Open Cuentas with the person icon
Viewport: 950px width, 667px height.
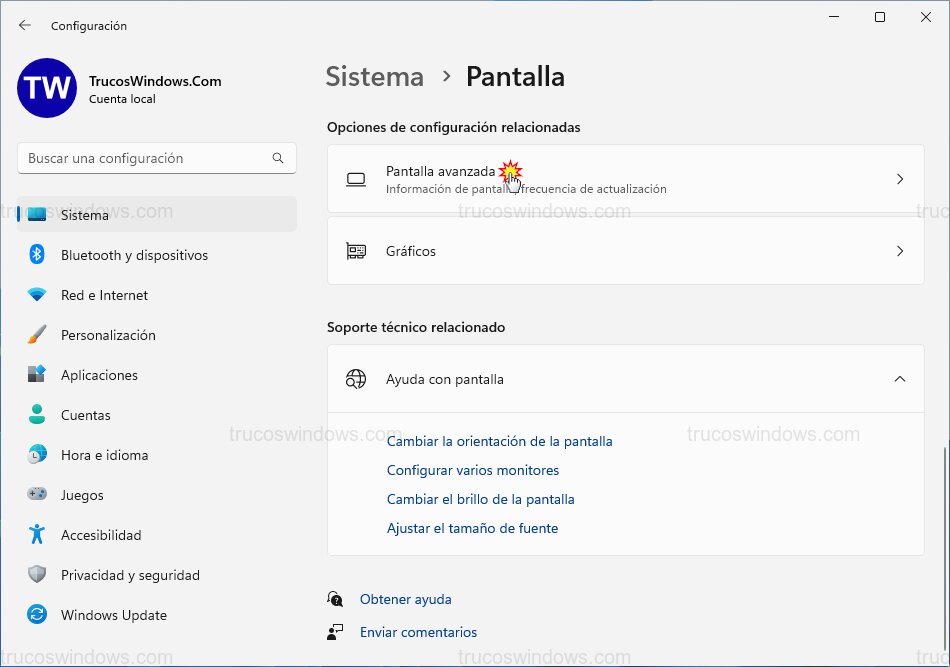[37, 415]
